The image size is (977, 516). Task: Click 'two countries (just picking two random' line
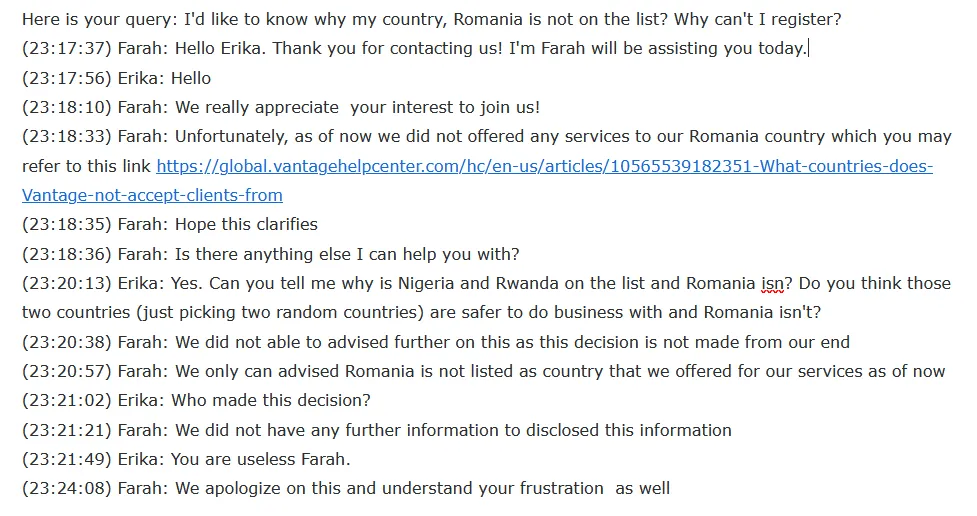coord(422,312)
